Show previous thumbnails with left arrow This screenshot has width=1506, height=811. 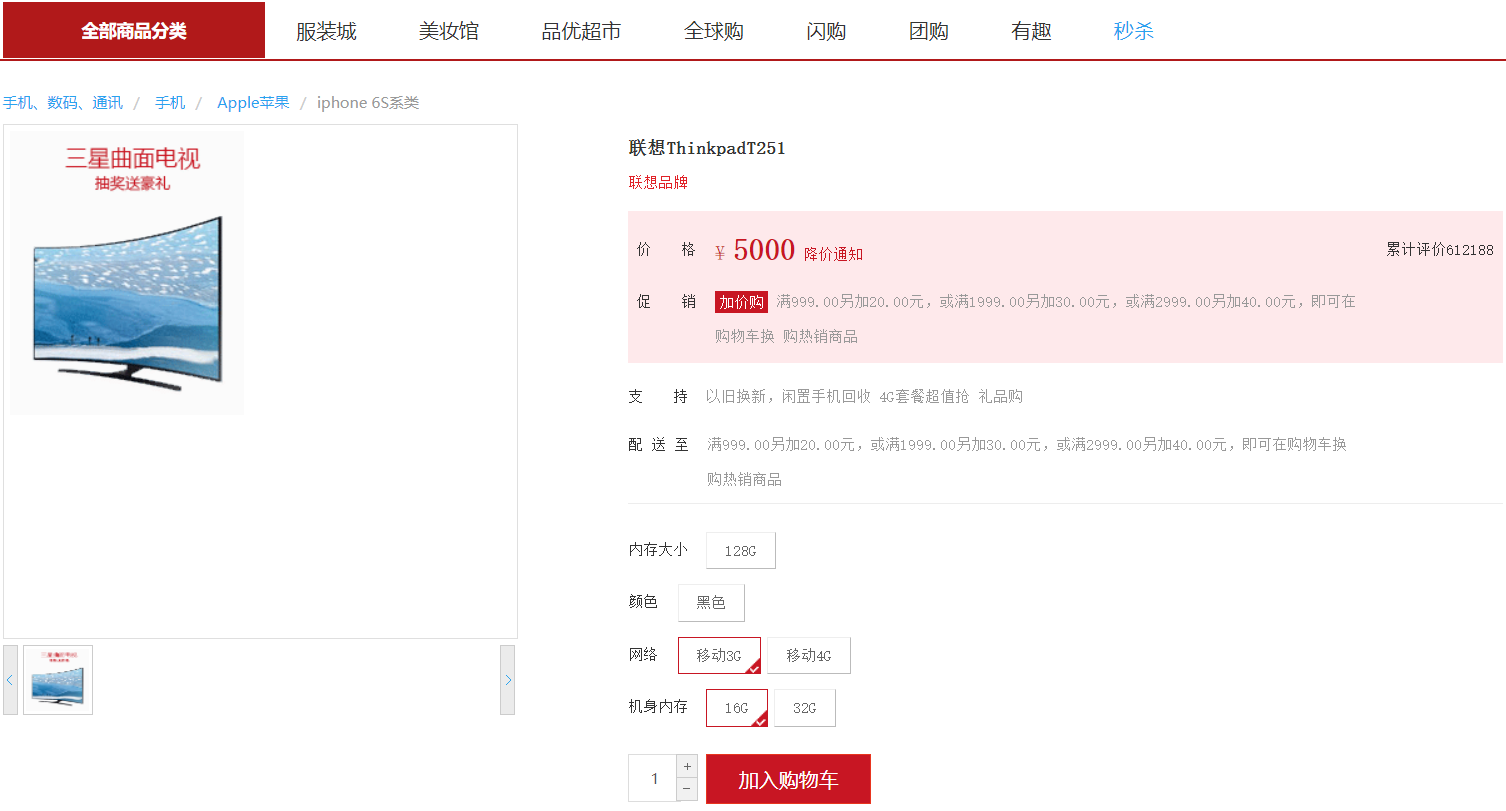click(x=10, y=680)
